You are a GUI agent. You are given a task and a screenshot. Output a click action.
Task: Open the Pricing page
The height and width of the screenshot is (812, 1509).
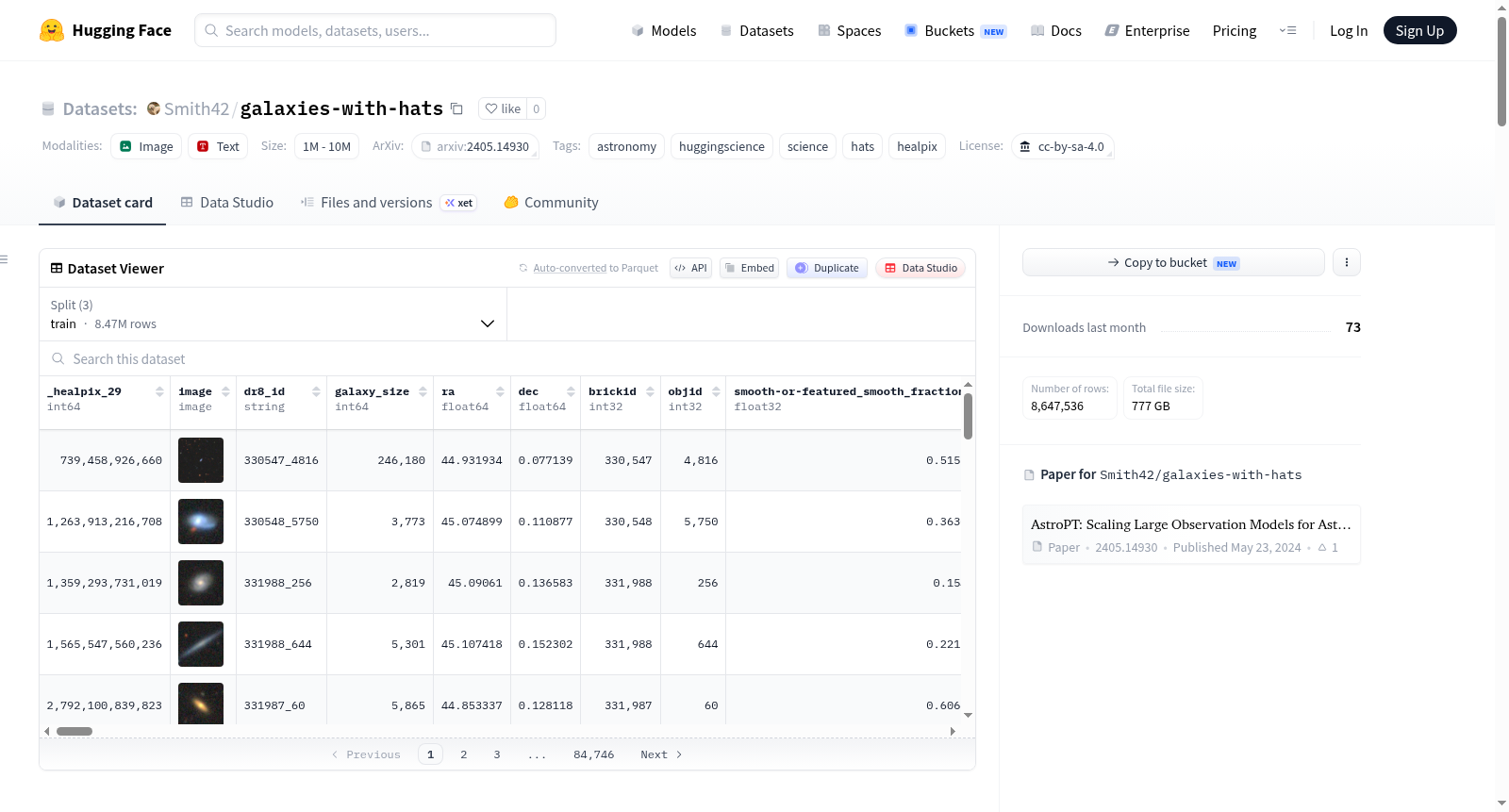click(1235, 30)
